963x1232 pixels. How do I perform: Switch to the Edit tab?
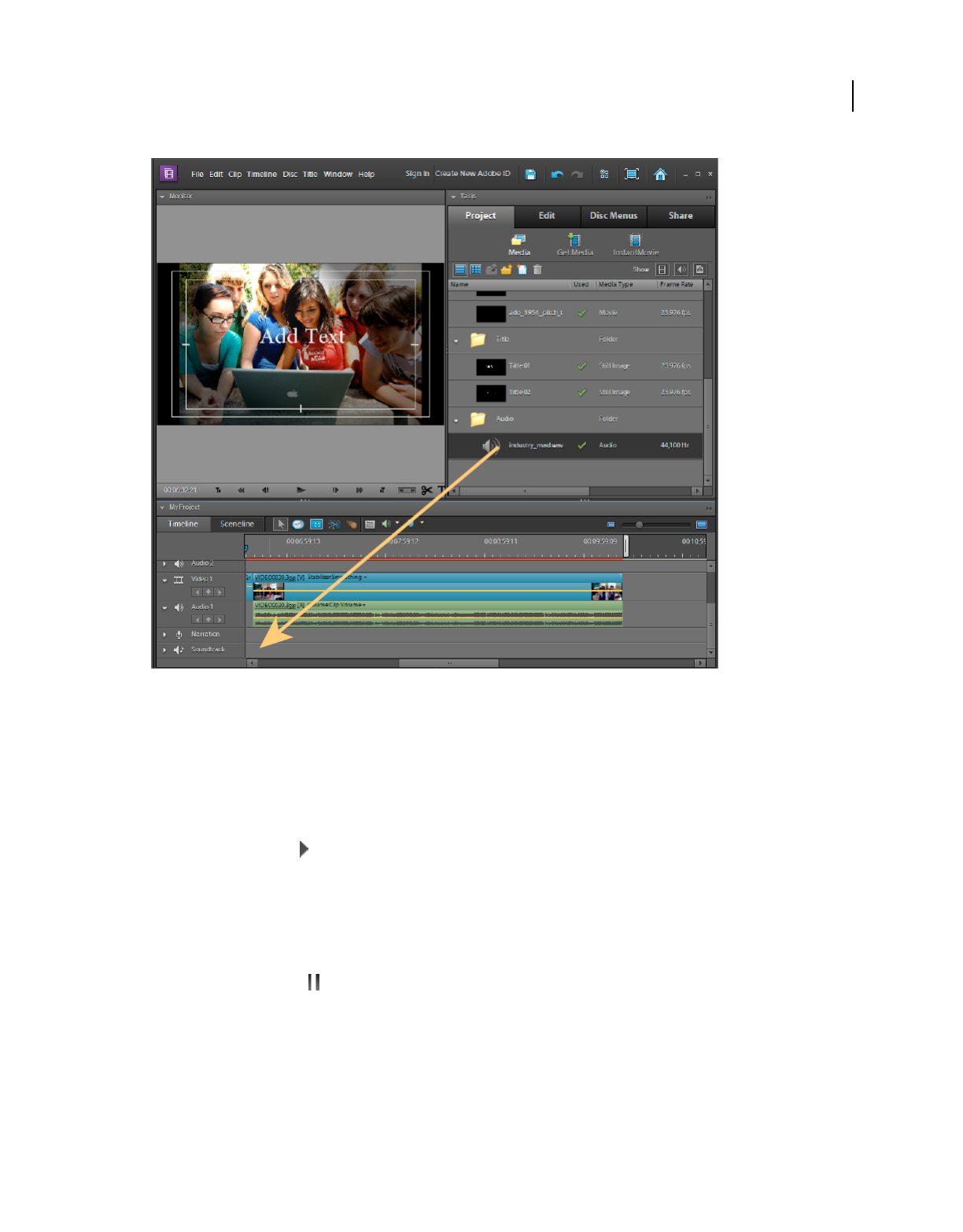click(x=547, y=216)
